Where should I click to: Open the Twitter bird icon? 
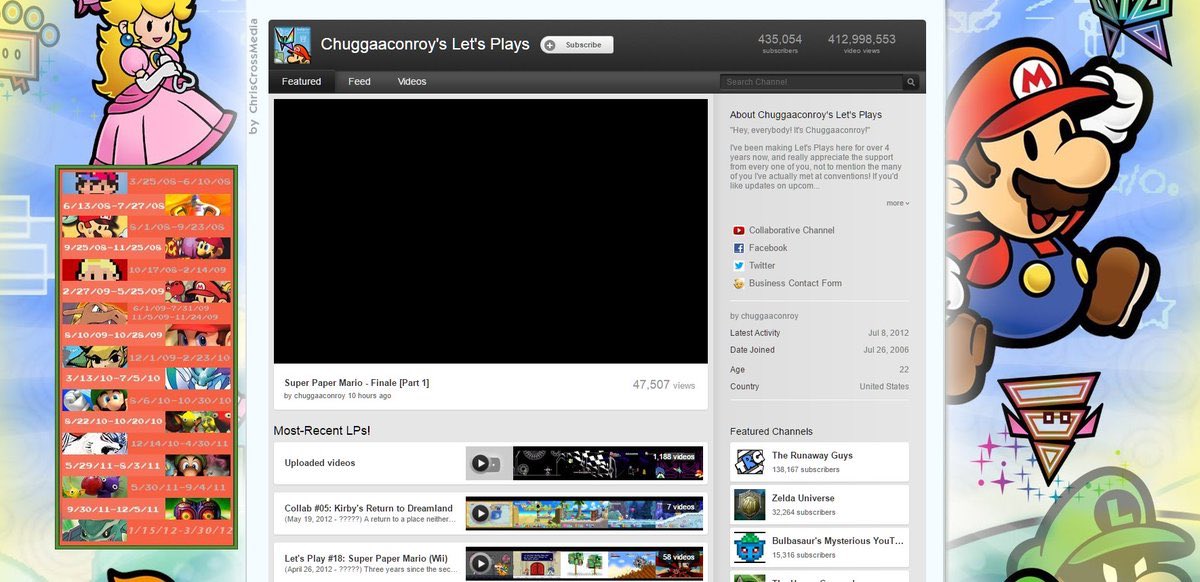coord(739,266)
